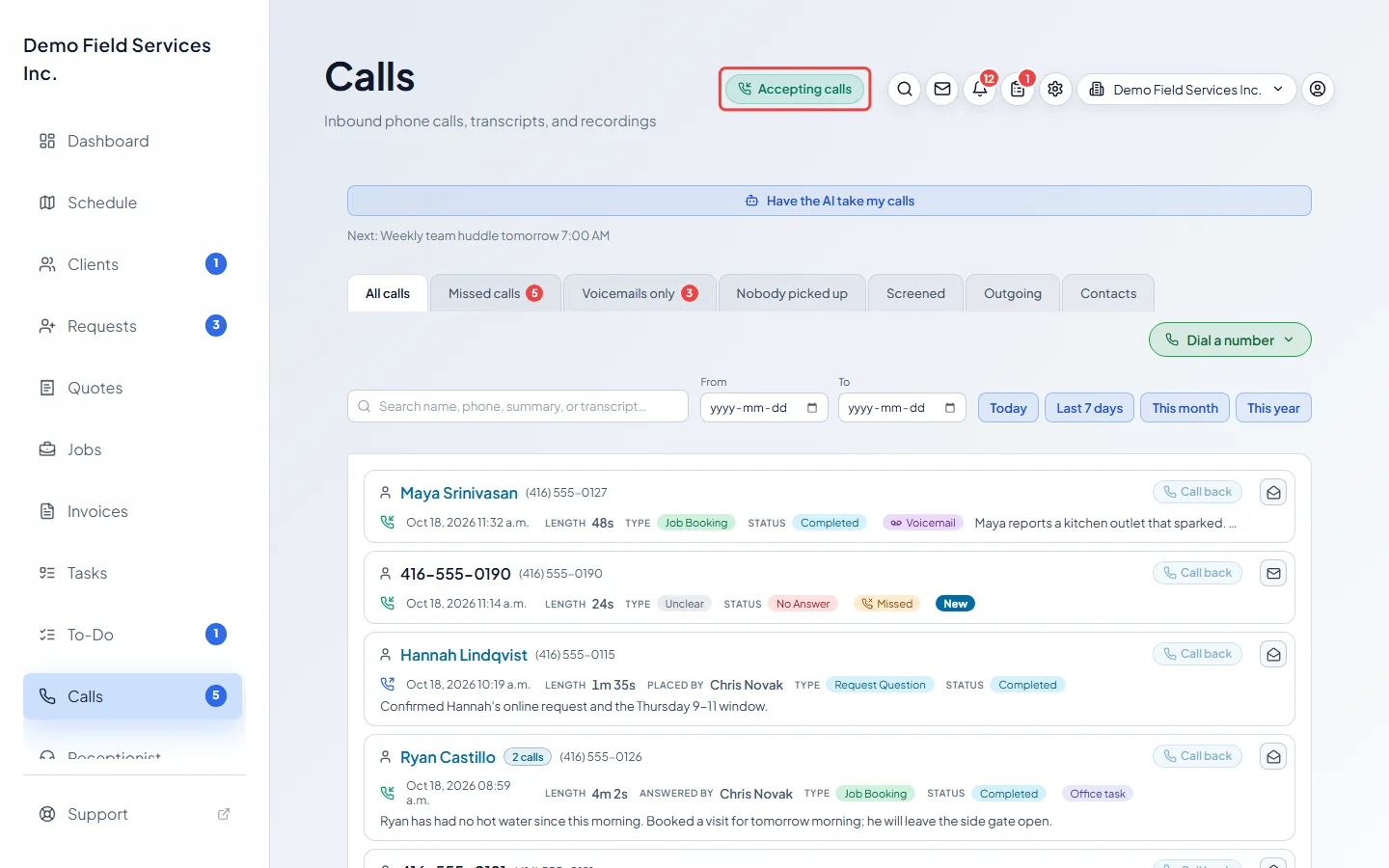
Task: Switch to the Voicemails only tab
Action: (640, 293)
